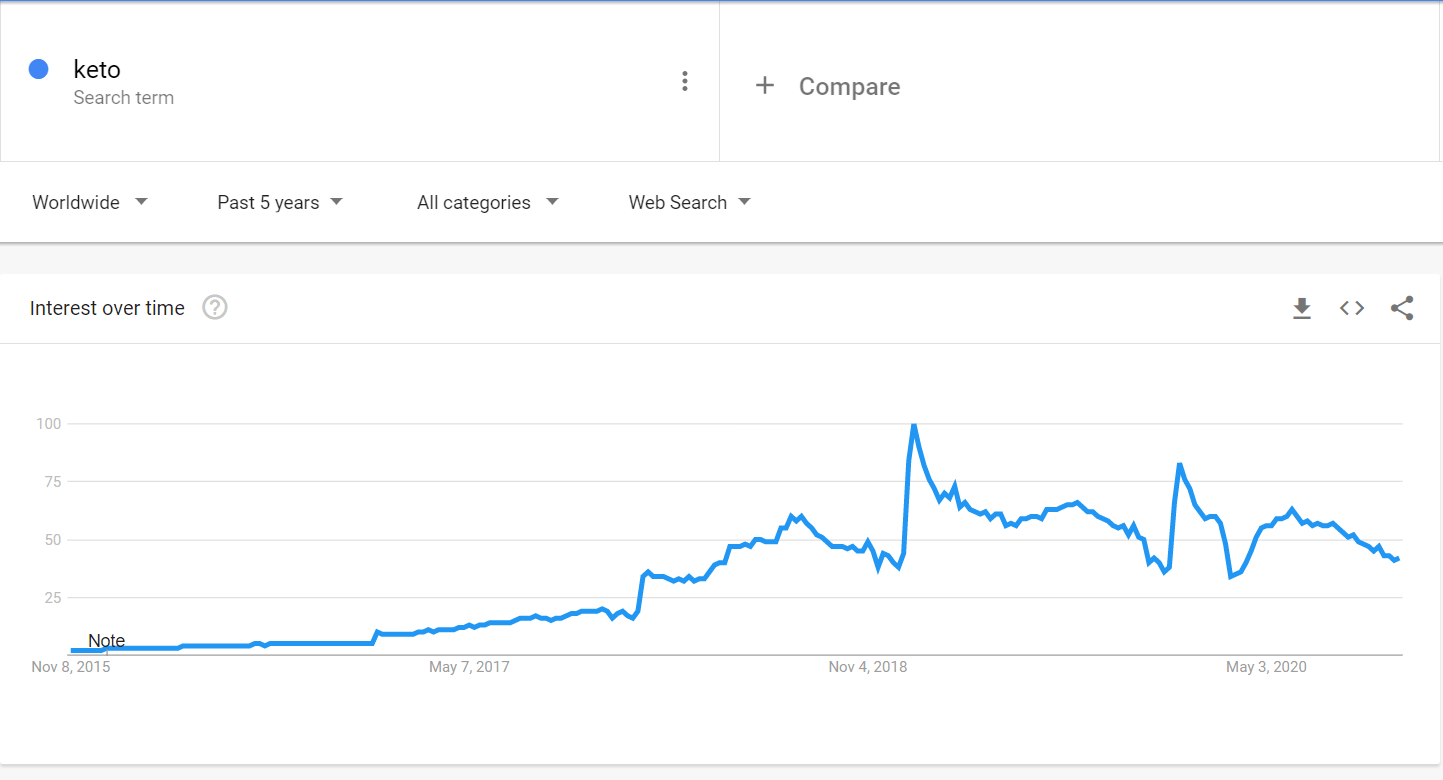Edit the keto search term field
The width and height of the screenshot is (1443, 780).
pyautogui.click(x=360, y=81)
